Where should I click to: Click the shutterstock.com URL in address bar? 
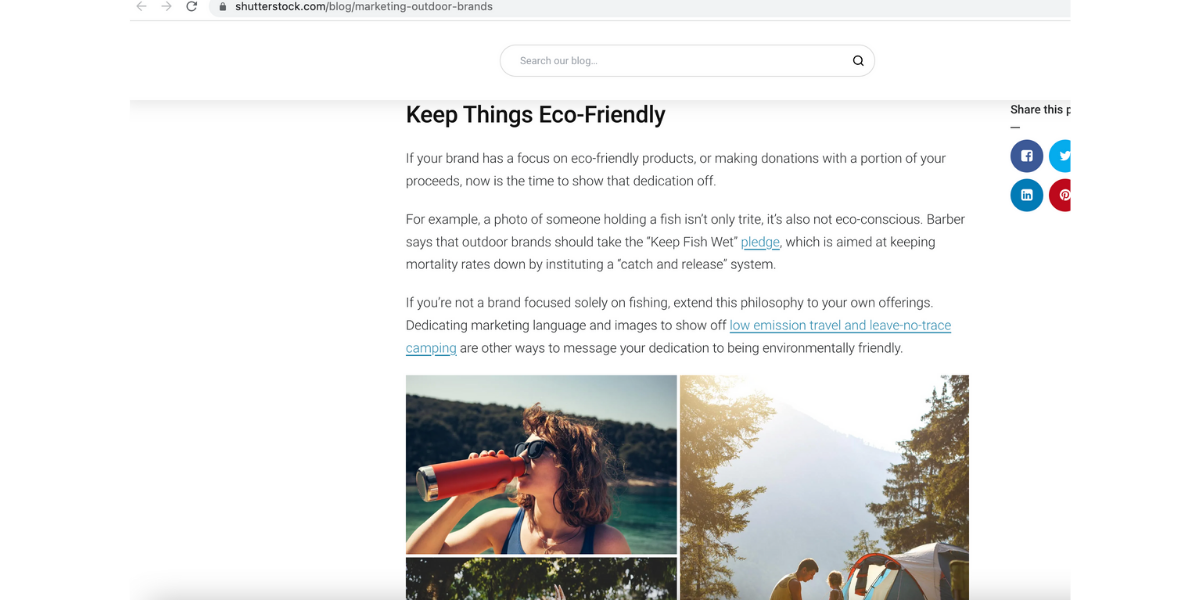(363, 6)
